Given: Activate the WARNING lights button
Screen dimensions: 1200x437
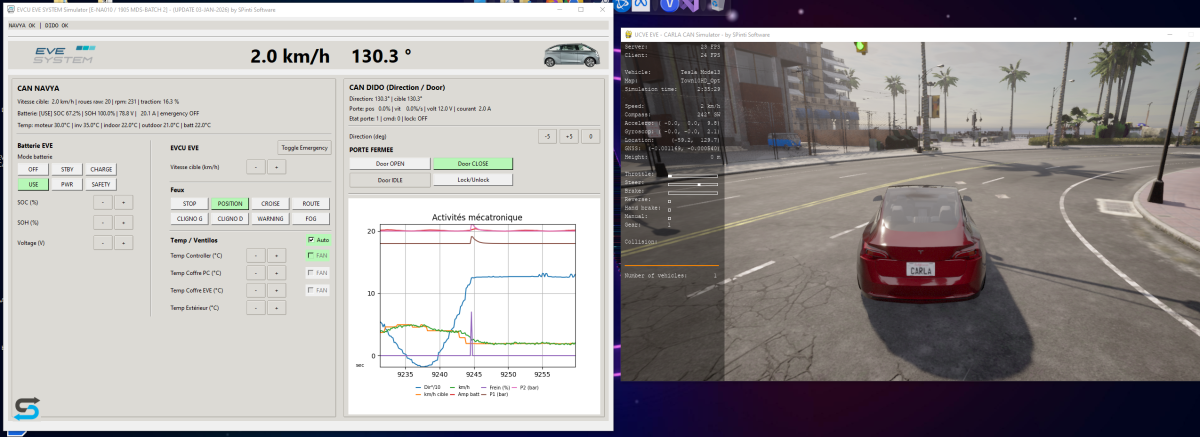Looking at the screenshot, I should tap(269, 218).
